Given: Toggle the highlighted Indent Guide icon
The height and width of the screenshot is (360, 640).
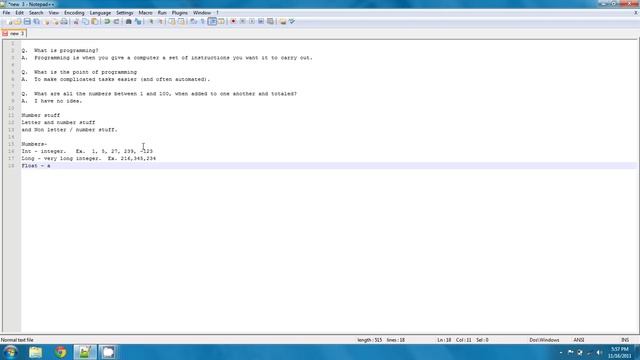Looking at the screenshot, I should point(212,21).
